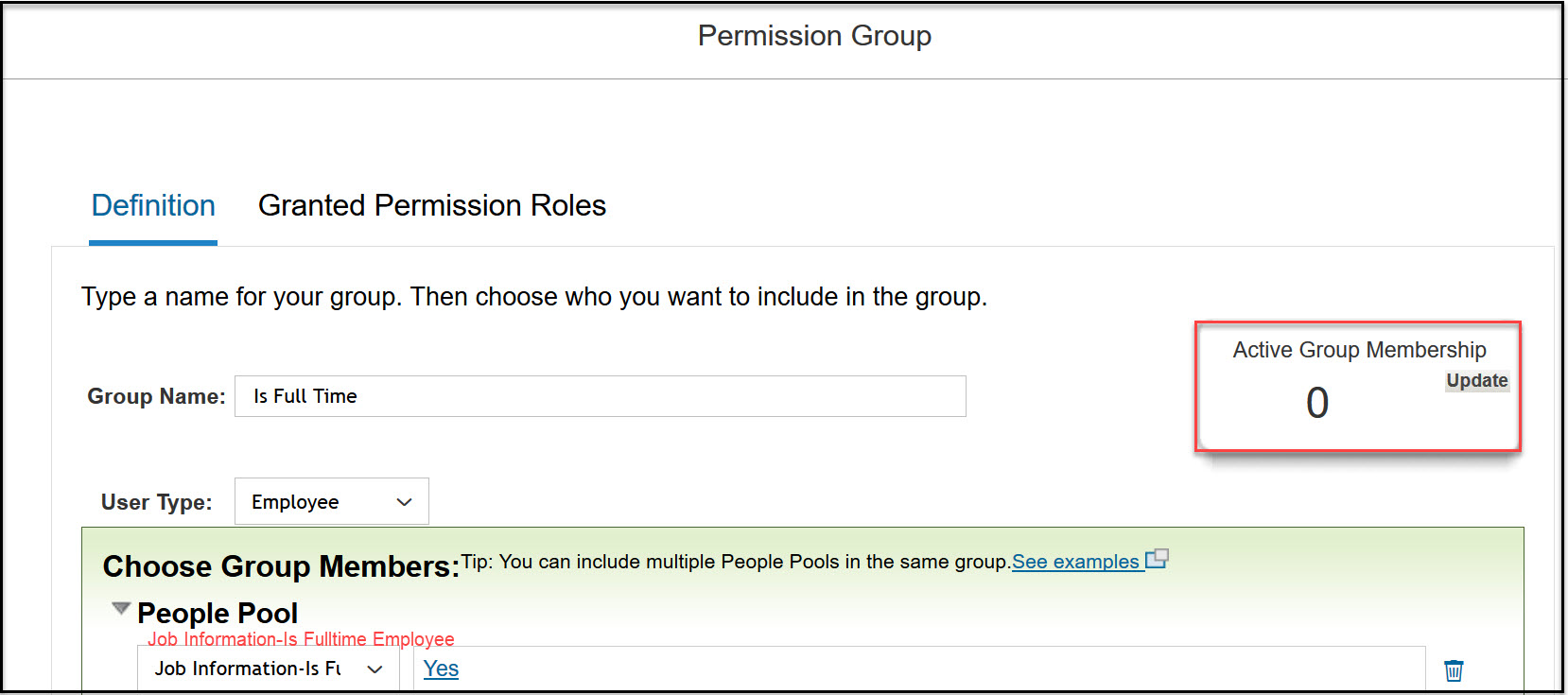This screenshot has width=1568, height=695.
Task: Click Update in Active Group Membership box
Action: pos(1476,380)
